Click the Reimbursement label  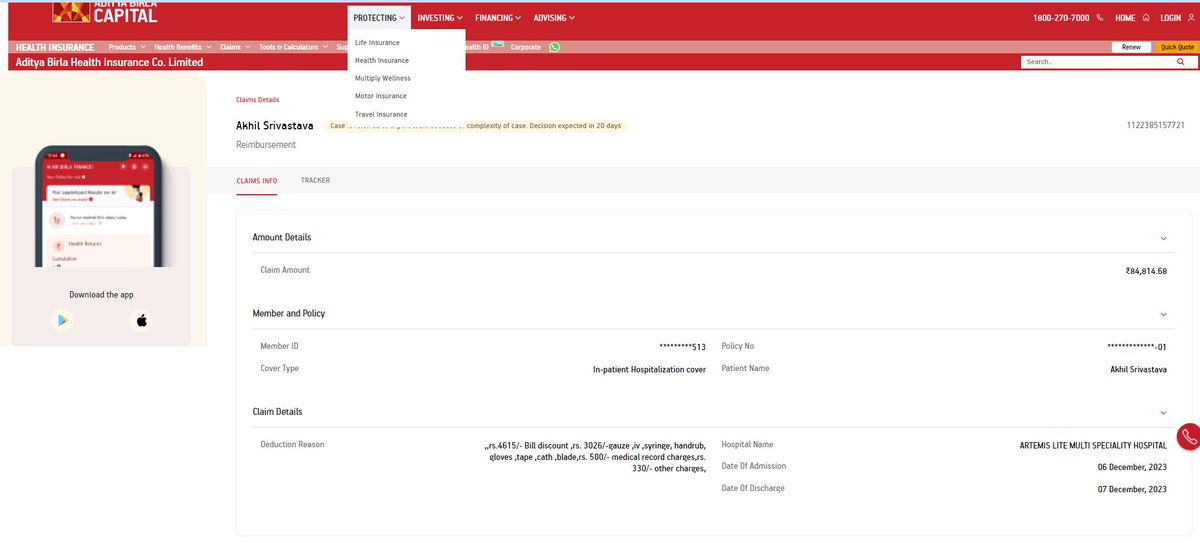tap(265, 145)
